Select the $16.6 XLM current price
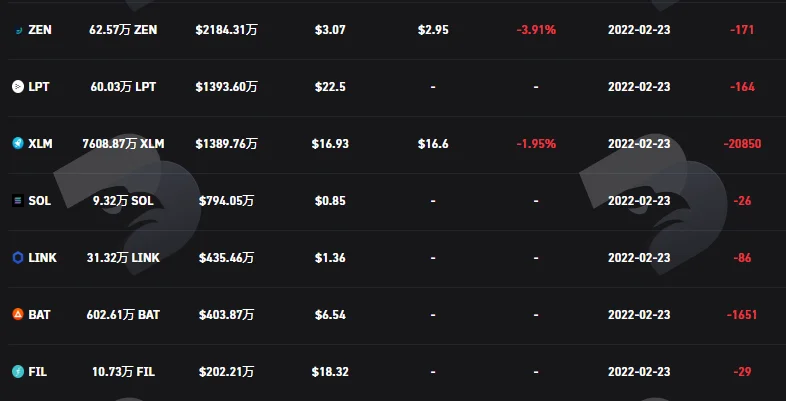The image size is (786, 401). point(433,144)
